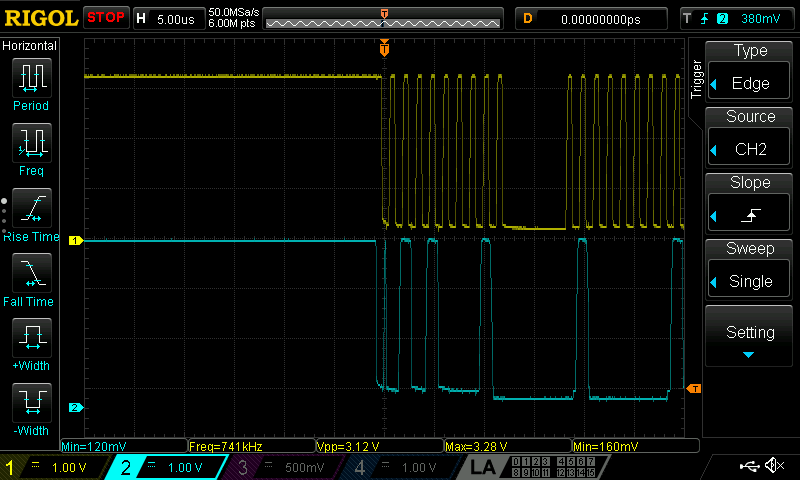Click the rising edge trigger icon in the top bar
Image resolution: width=800 pixels, height=480 pixels.
(705, 19)
